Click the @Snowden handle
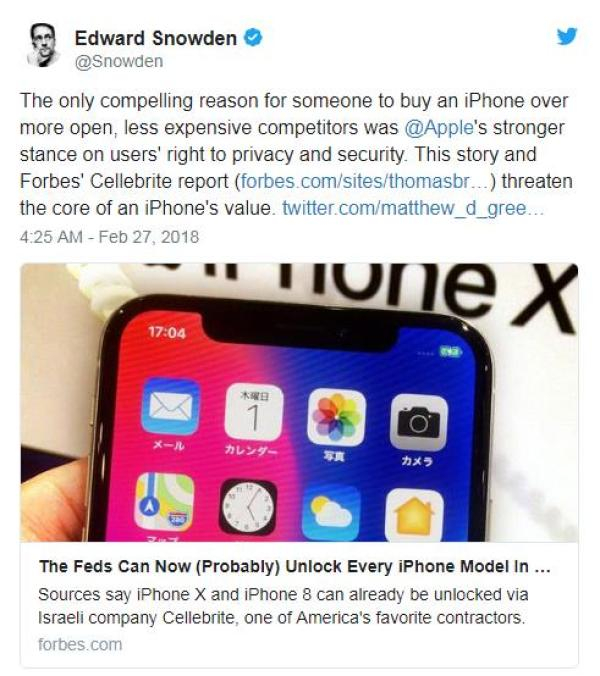 coord(119,61)
